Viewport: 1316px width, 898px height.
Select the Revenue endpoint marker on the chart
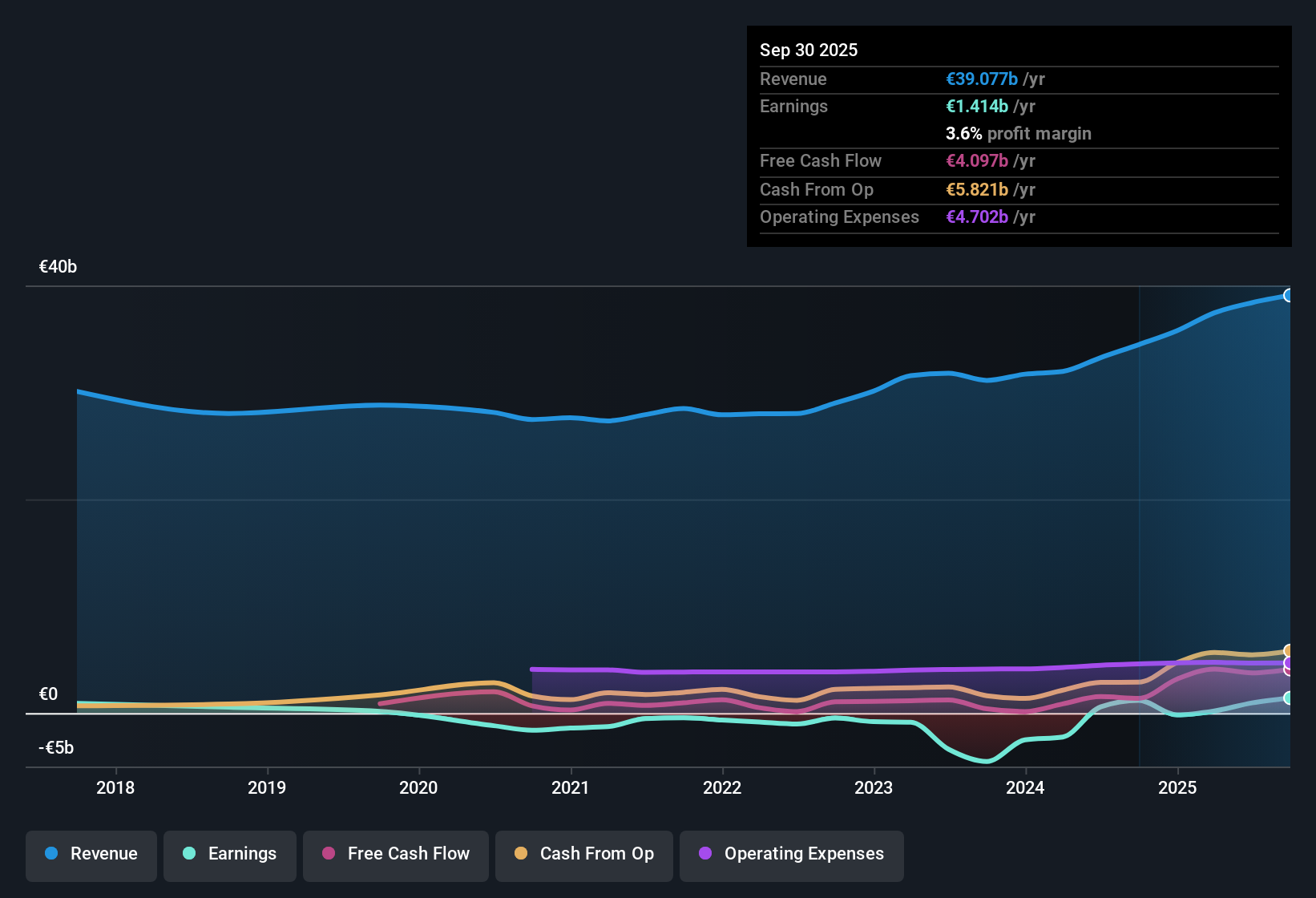tap(1290, 296)
